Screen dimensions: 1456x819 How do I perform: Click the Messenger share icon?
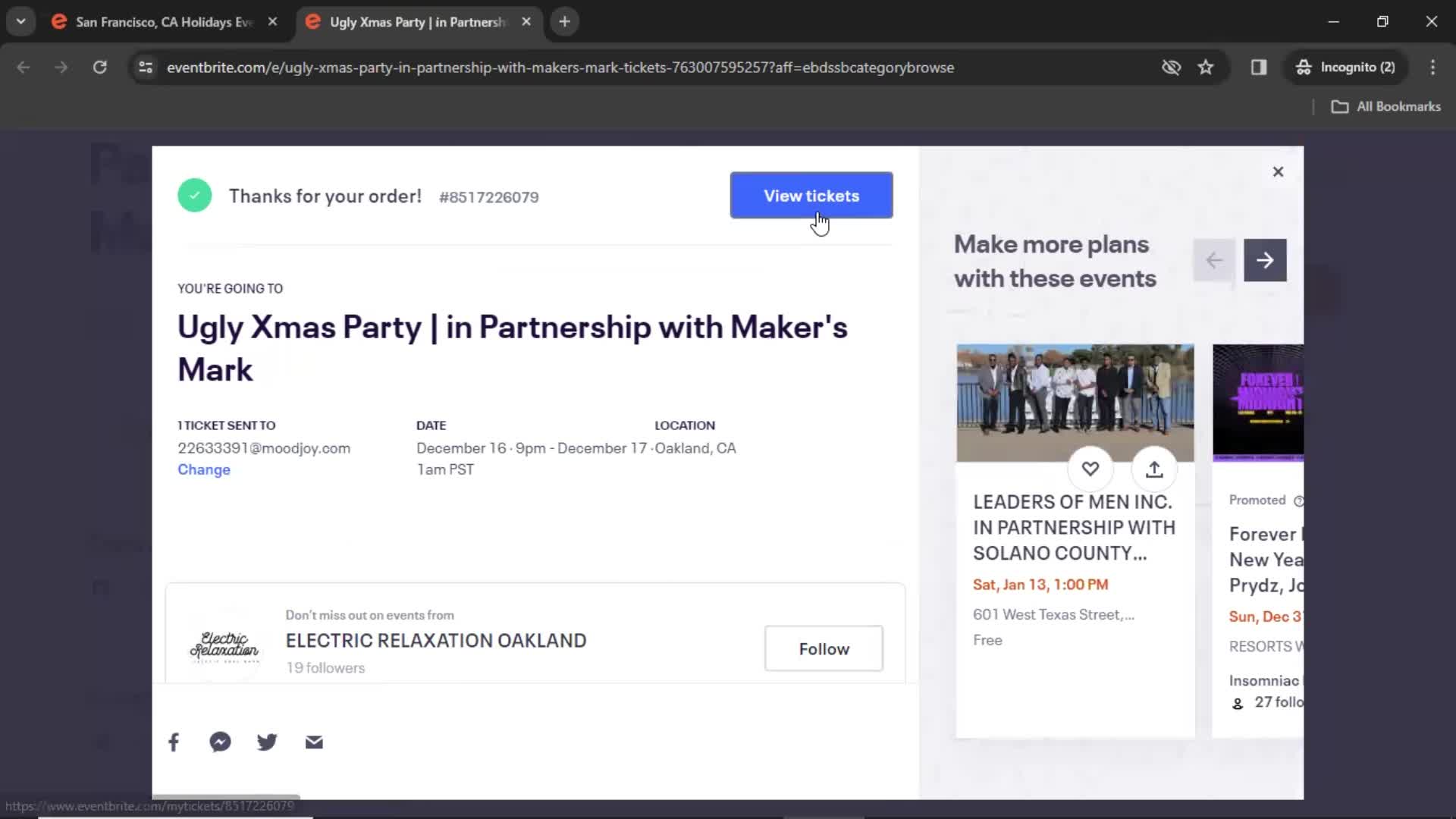(x=221, y=742)
